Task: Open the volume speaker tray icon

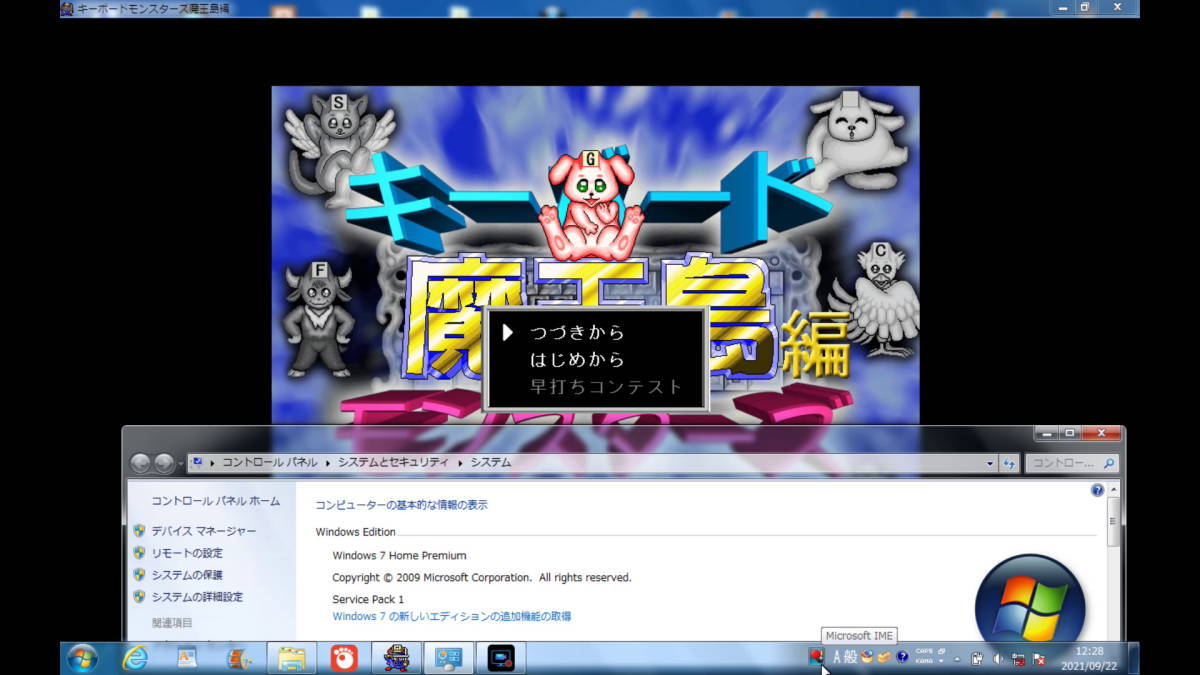Action: (x=998, y=659)
